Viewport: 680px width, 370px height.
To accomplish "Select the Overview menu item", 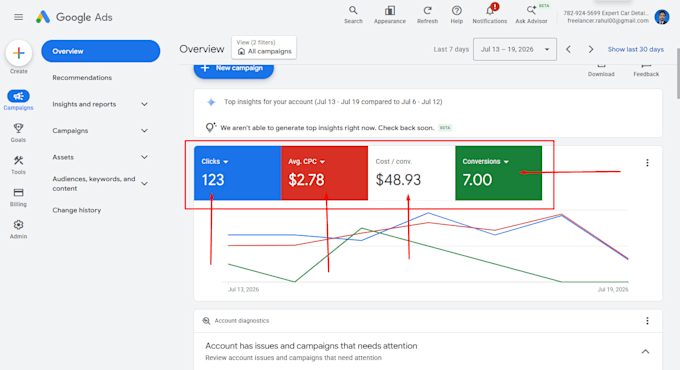I will [x=101, y=51].
